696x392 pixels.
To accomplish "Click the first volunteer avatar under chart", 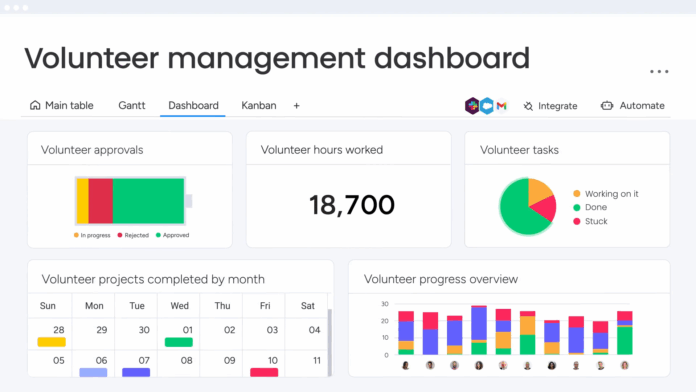I will (x=406, y=365).
